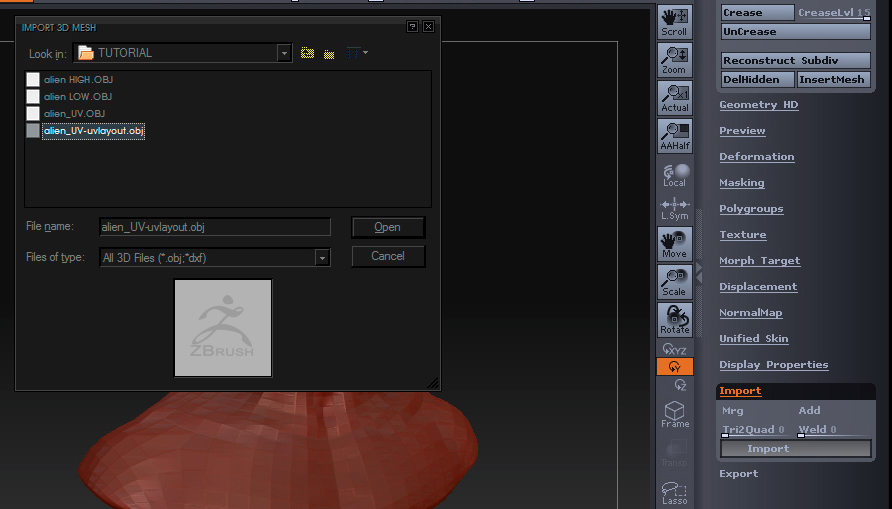
Task: Toggle the Mrg import option
Action: [733, 411]
